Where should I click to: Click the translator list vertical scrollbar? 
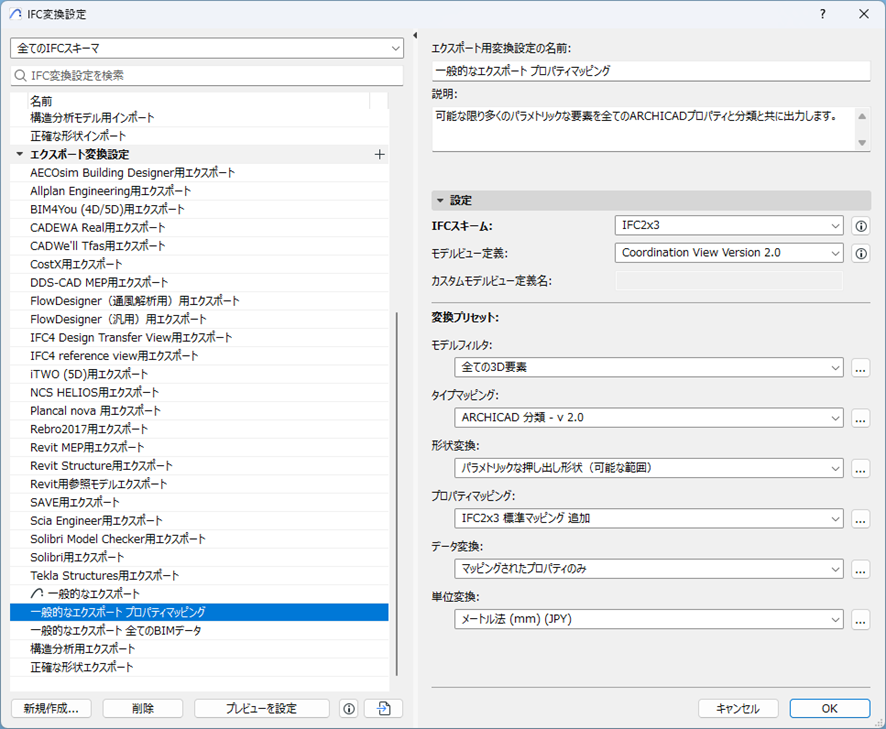point(397,493)
